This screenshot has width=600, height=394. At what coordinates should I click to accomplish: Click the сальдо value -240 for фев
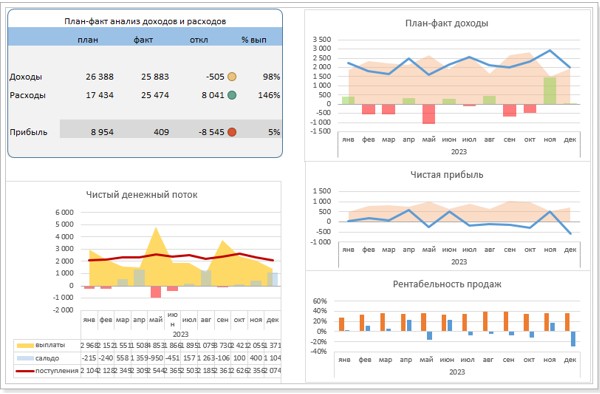[106, 358]
